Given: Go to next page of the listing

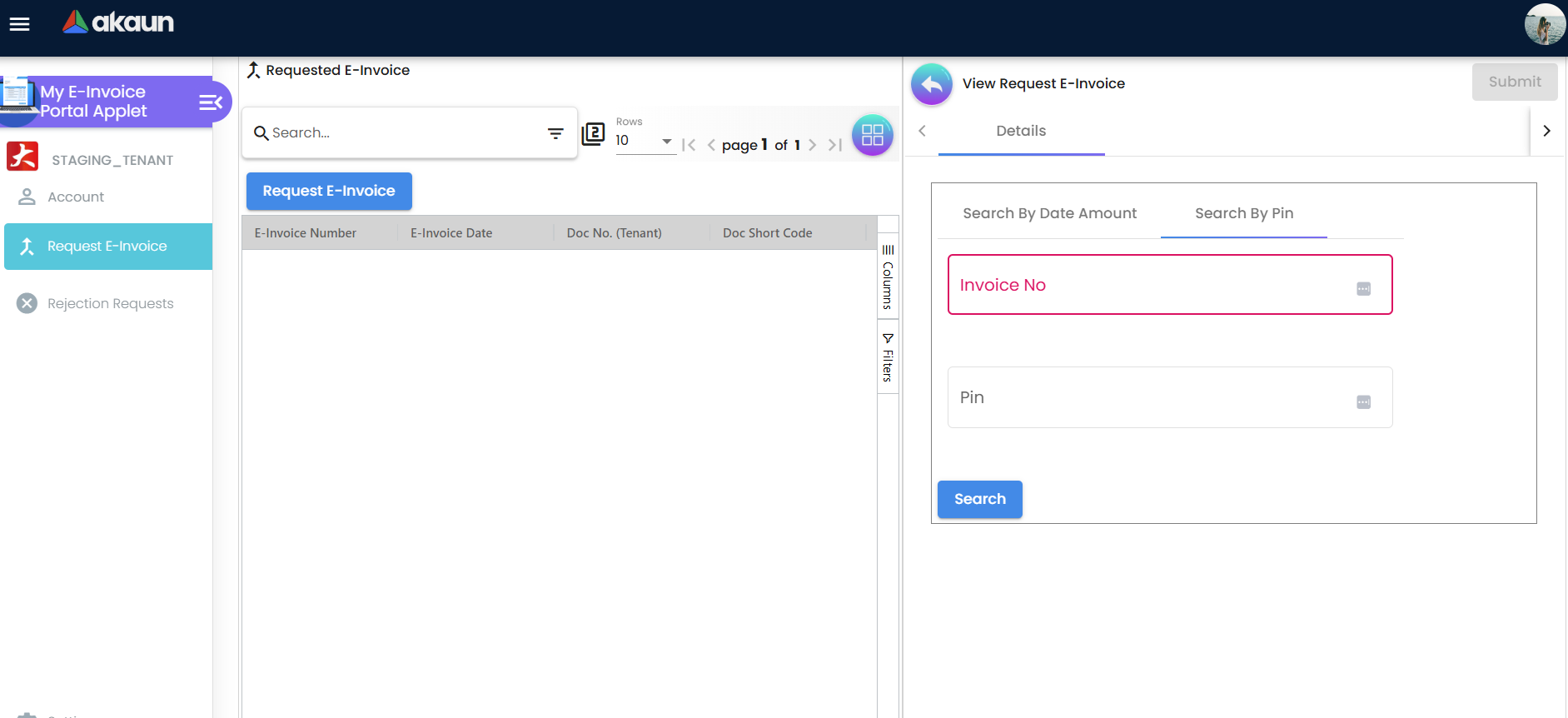Looking at the screenshot, I should [813, 145].
